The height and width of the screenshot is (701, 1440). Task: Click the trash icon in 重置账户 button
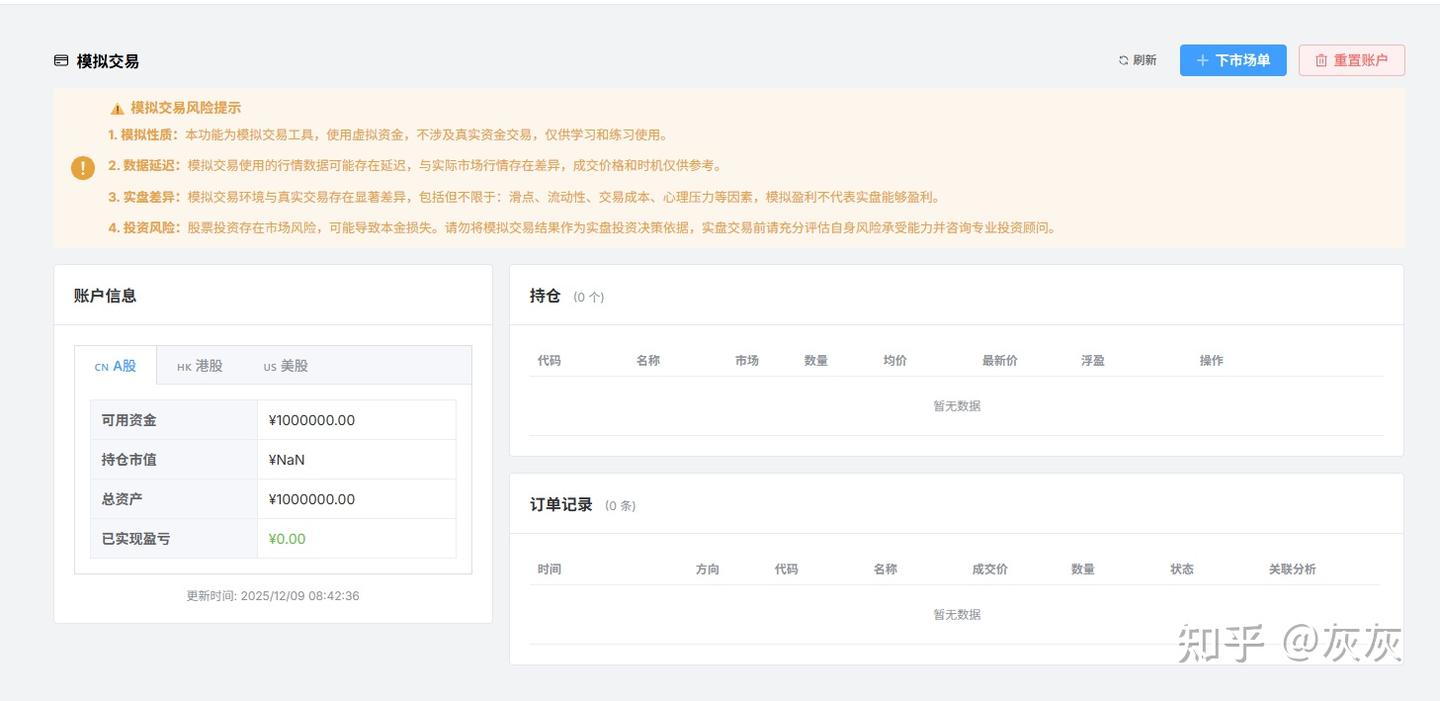pyautogui.click(x=1318, y=60)
